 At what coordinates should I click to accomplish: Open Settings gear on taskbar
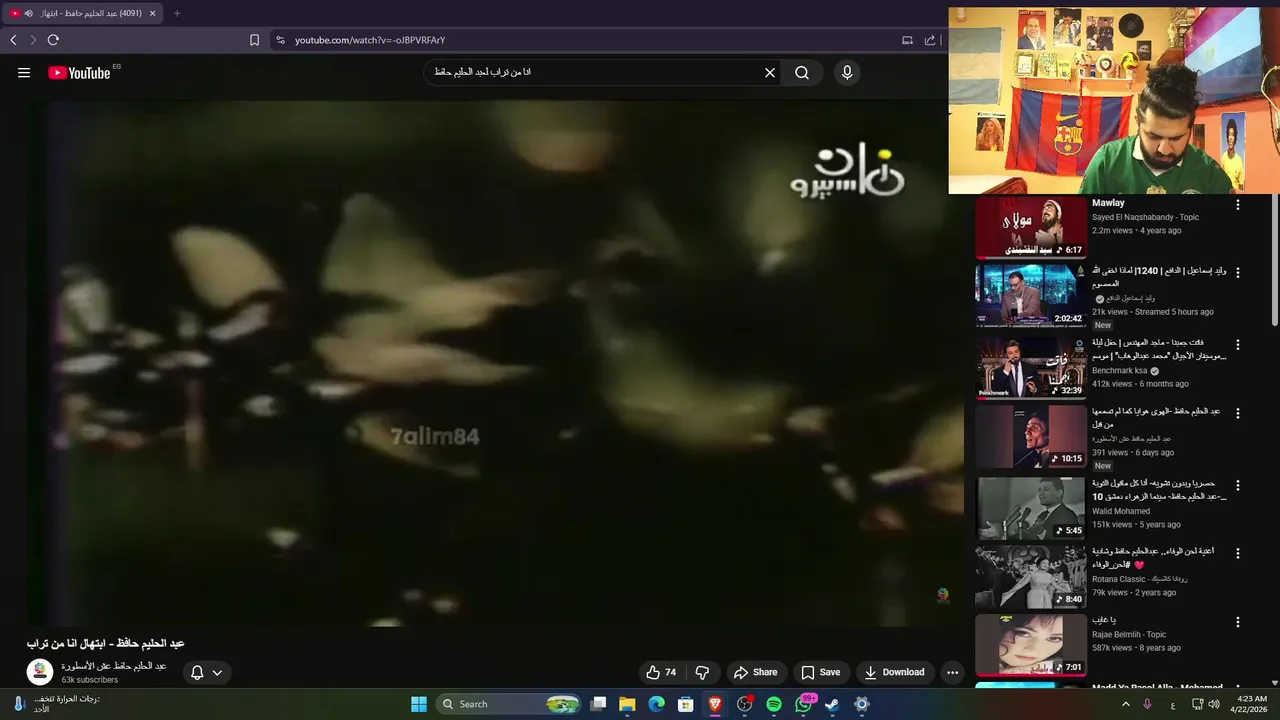point(861,704)
